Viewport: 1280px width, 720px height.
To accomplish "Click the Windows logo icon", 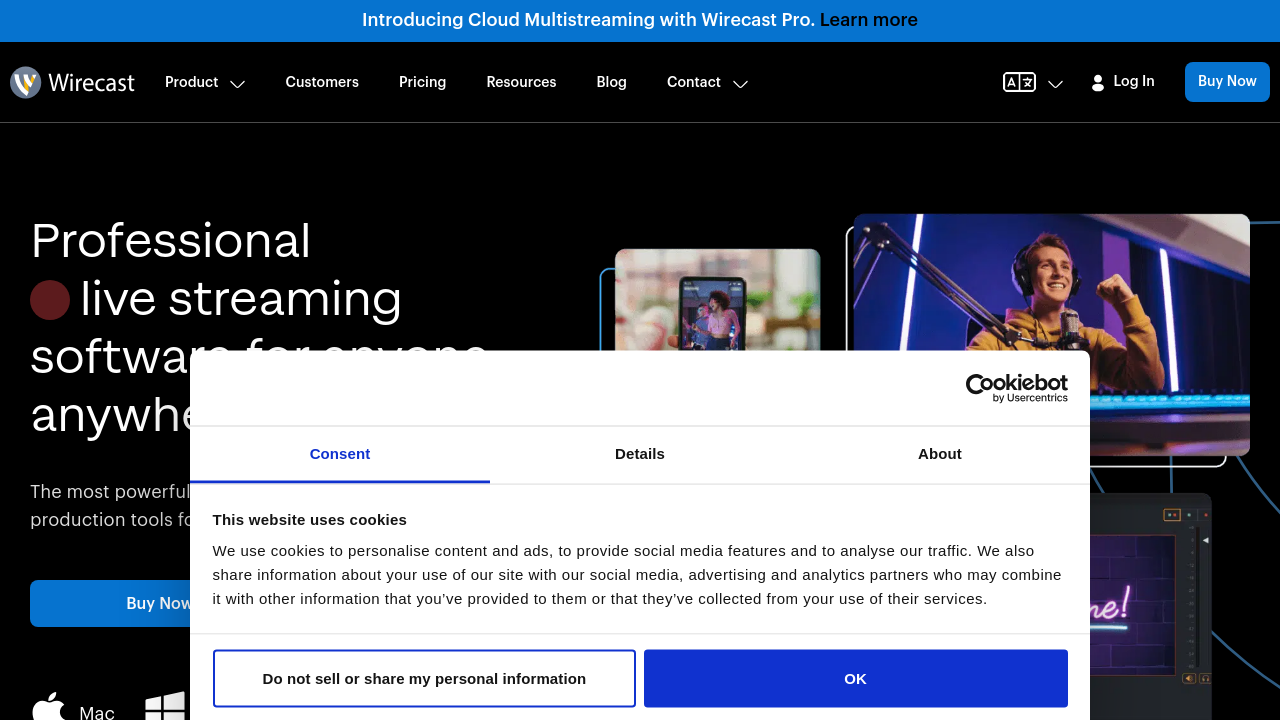I will (165, 707).
